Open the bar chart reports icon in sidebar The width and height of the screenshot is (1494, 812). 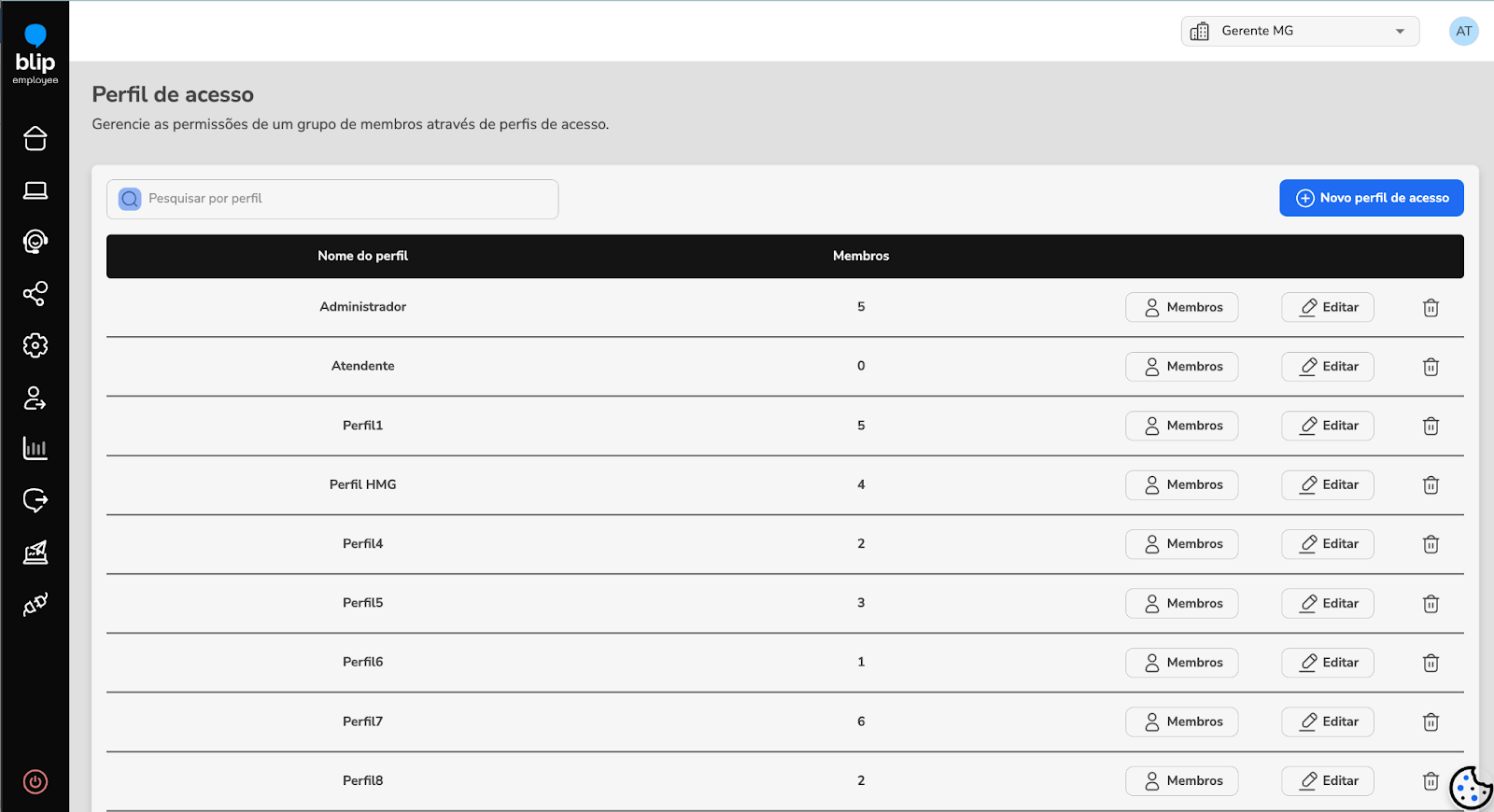(35, 449)
